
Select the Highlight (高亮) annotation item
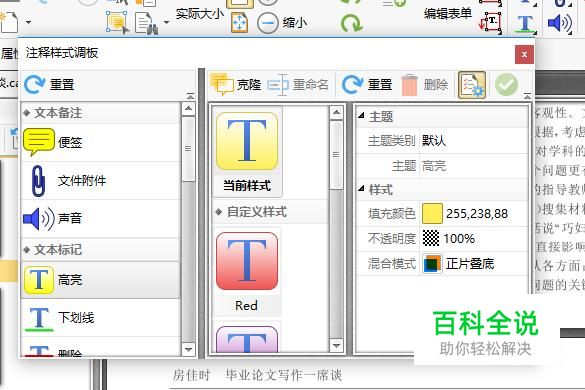click(101, 280)
